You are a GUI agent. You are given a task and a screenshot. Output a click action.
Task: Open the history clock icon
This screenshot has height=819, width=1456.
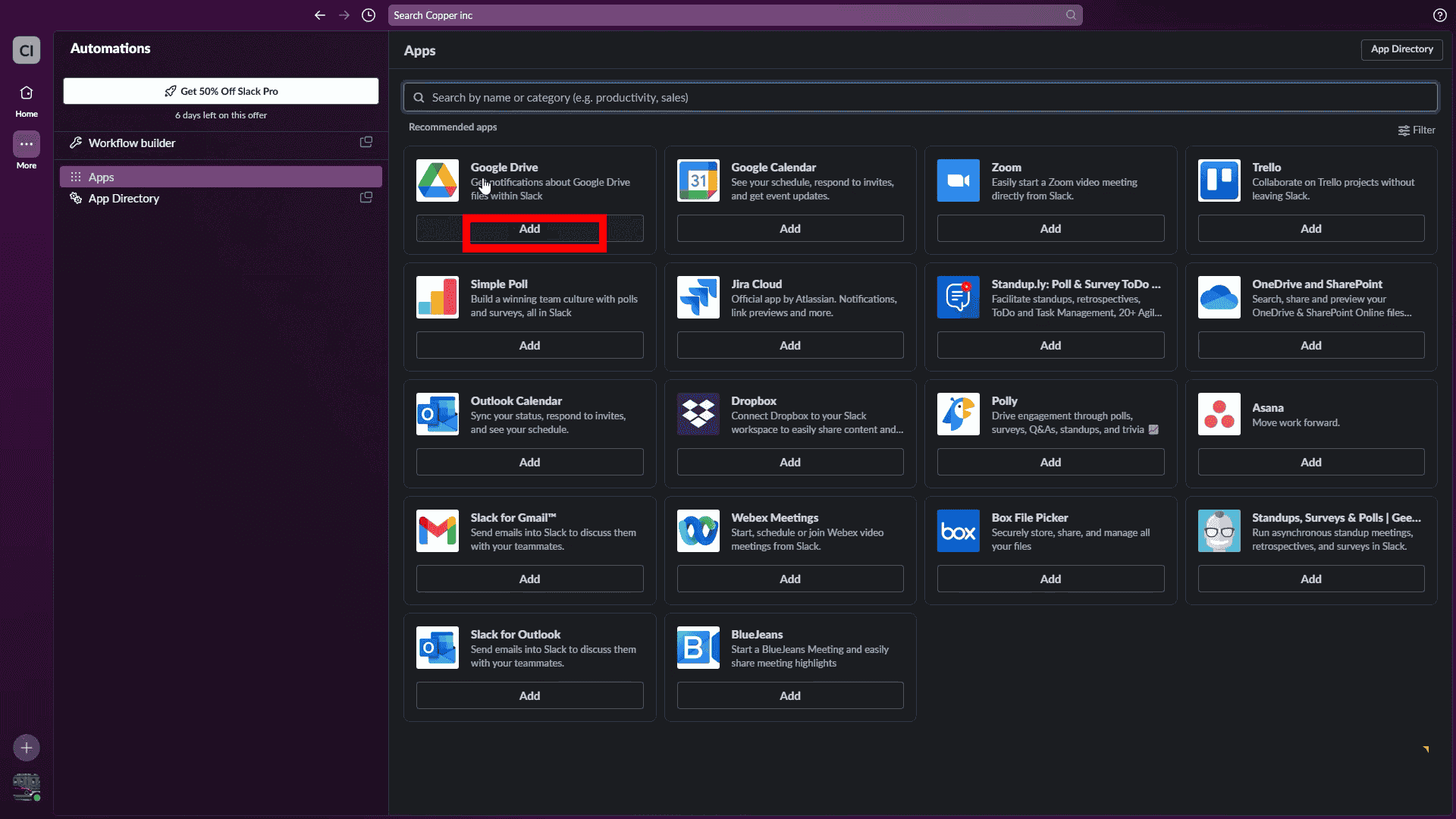pos(369,15)
